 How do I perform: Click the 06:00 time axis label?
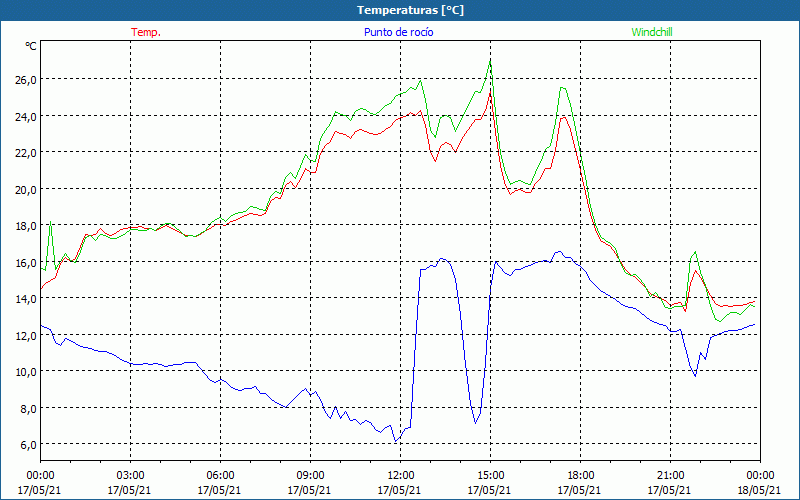[x=220, y=476]
